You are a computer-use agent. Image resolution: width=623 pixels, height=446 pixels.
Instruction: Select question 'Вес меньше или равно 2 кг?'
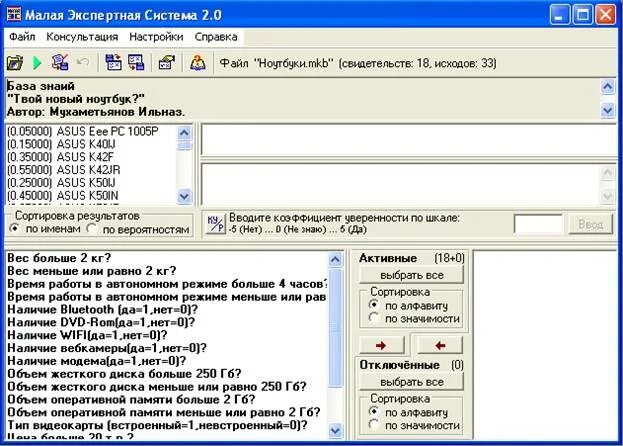click(x=91, y=271)
